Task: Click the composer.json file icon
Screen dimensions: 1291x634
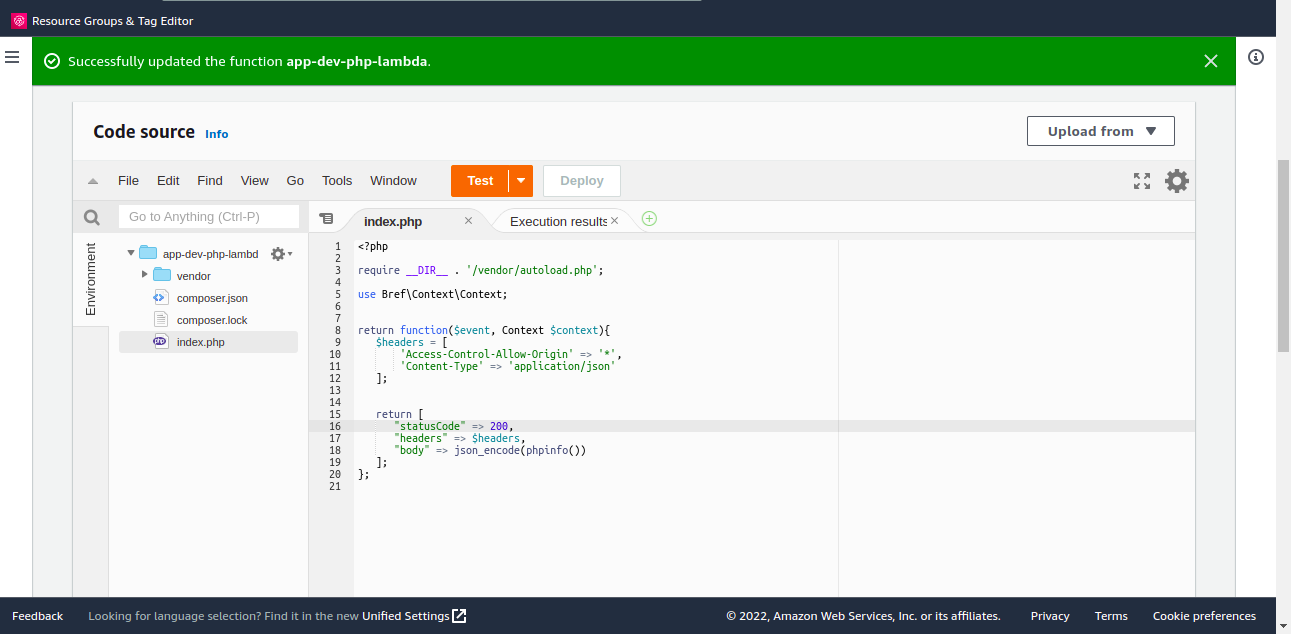Action: pyautogui.click(x=160, y=298)
